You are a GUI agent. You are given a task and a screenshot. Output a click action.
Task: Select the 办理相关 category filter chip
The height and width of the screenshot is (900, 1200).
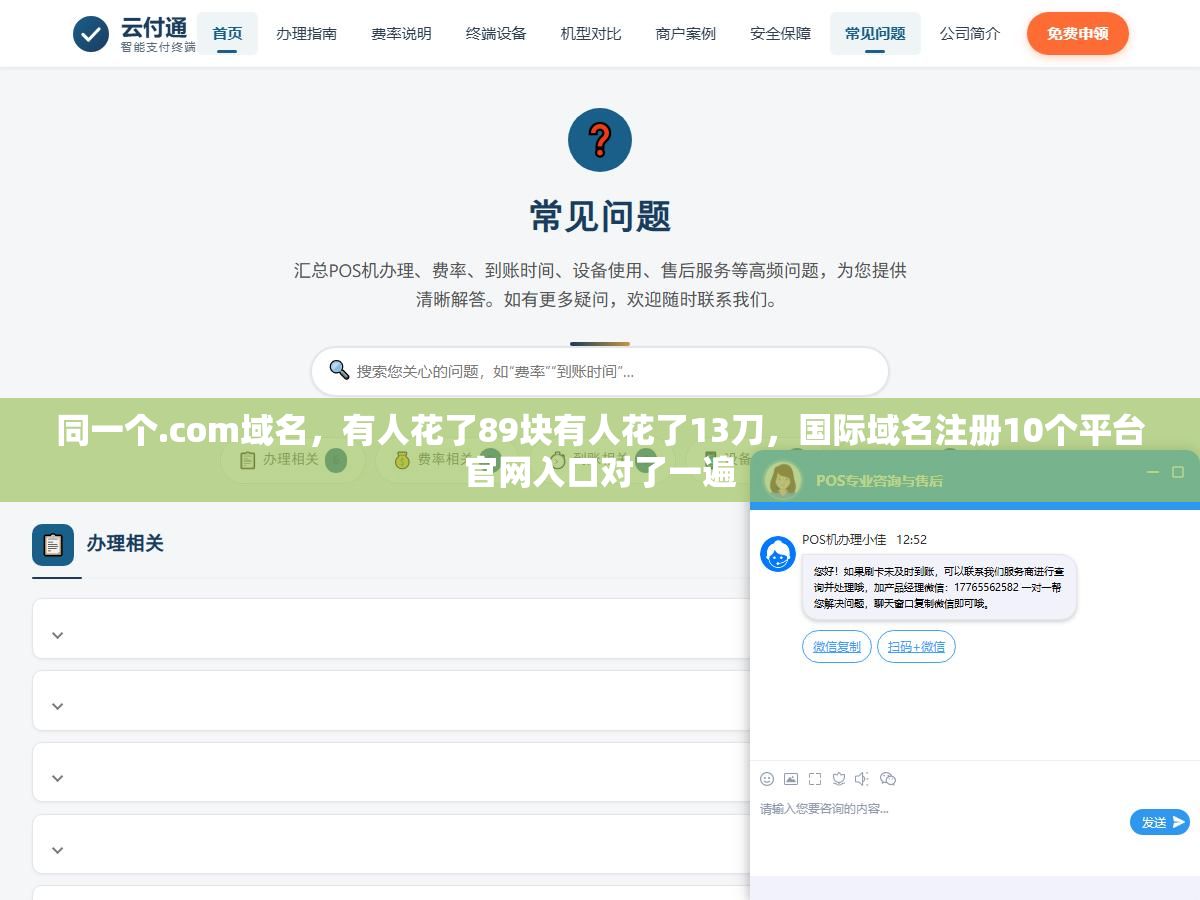point(293,459)
